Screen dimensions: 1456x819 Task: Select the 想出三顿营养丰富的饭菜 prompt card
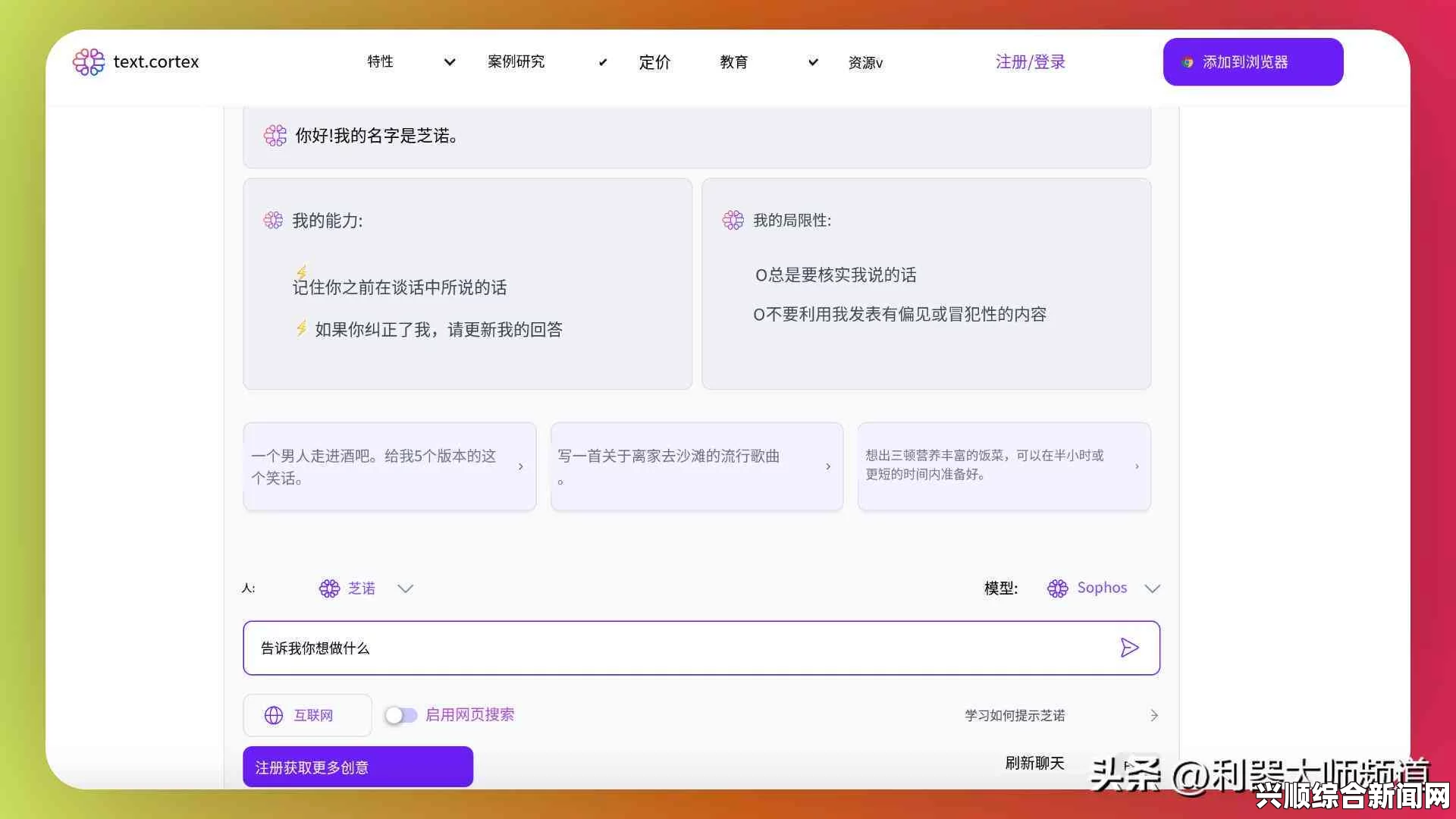click(1004, 466)
